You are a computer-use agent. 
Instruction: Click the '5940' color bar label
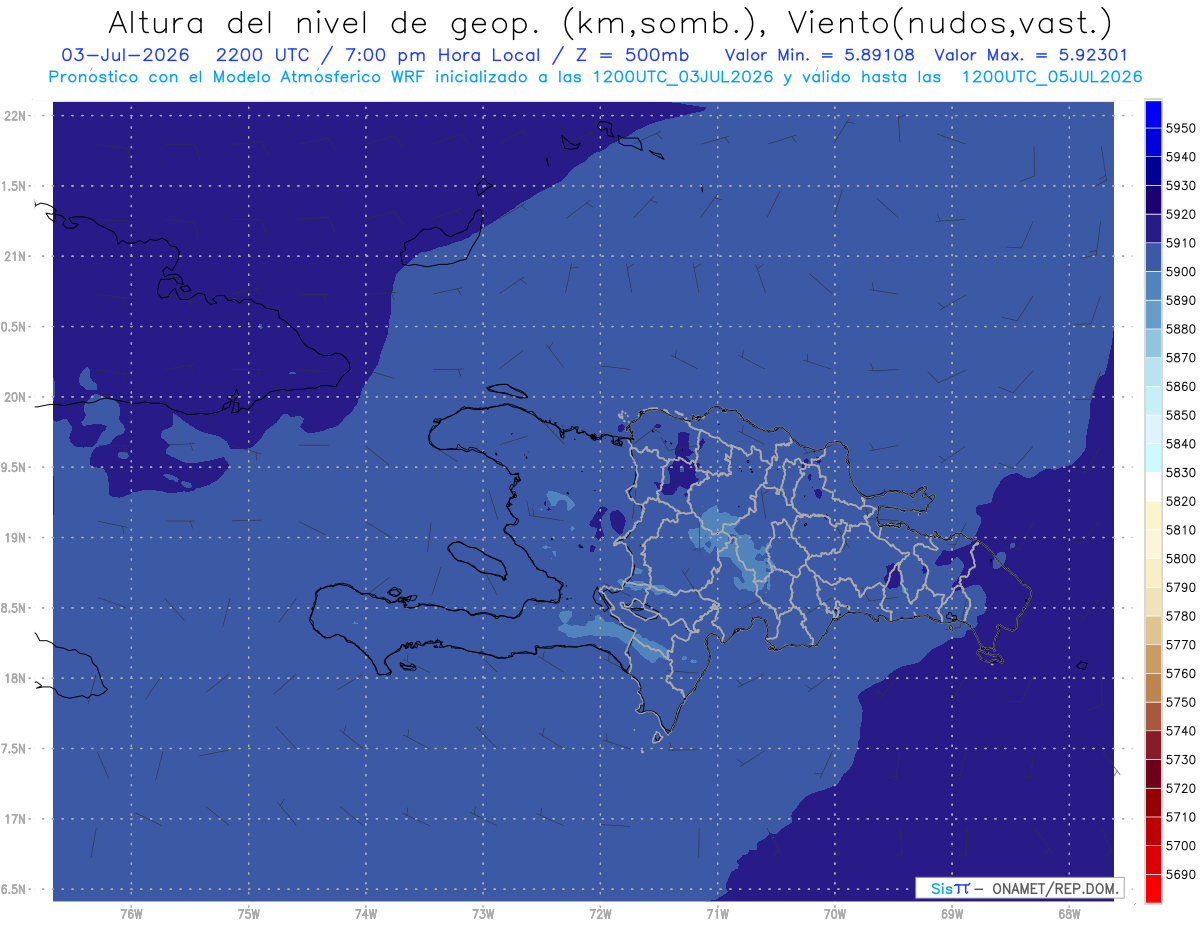(x=1181, y=157)
